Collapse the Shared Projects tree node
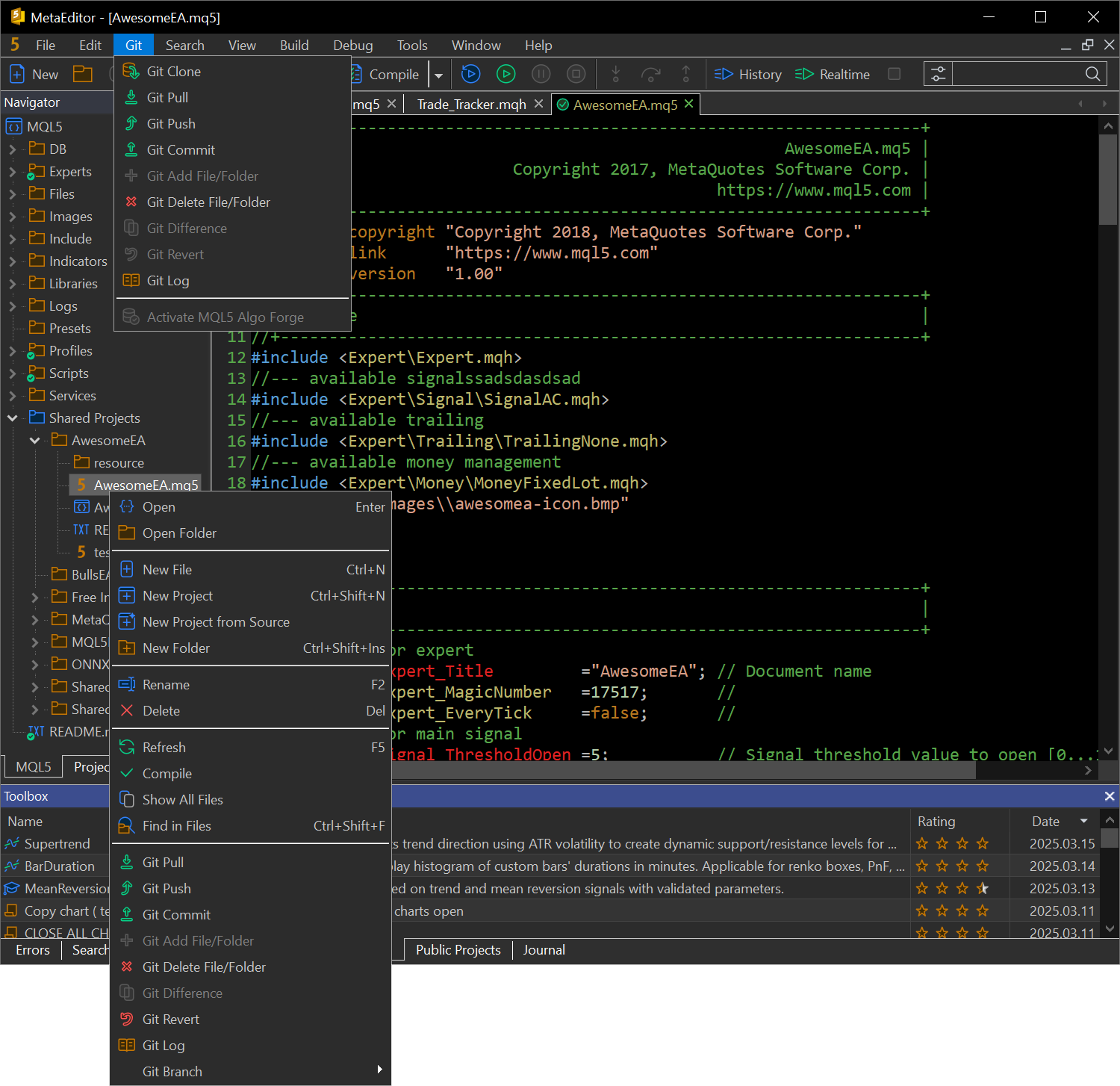1120x1086 pixels. pos(13,418)
